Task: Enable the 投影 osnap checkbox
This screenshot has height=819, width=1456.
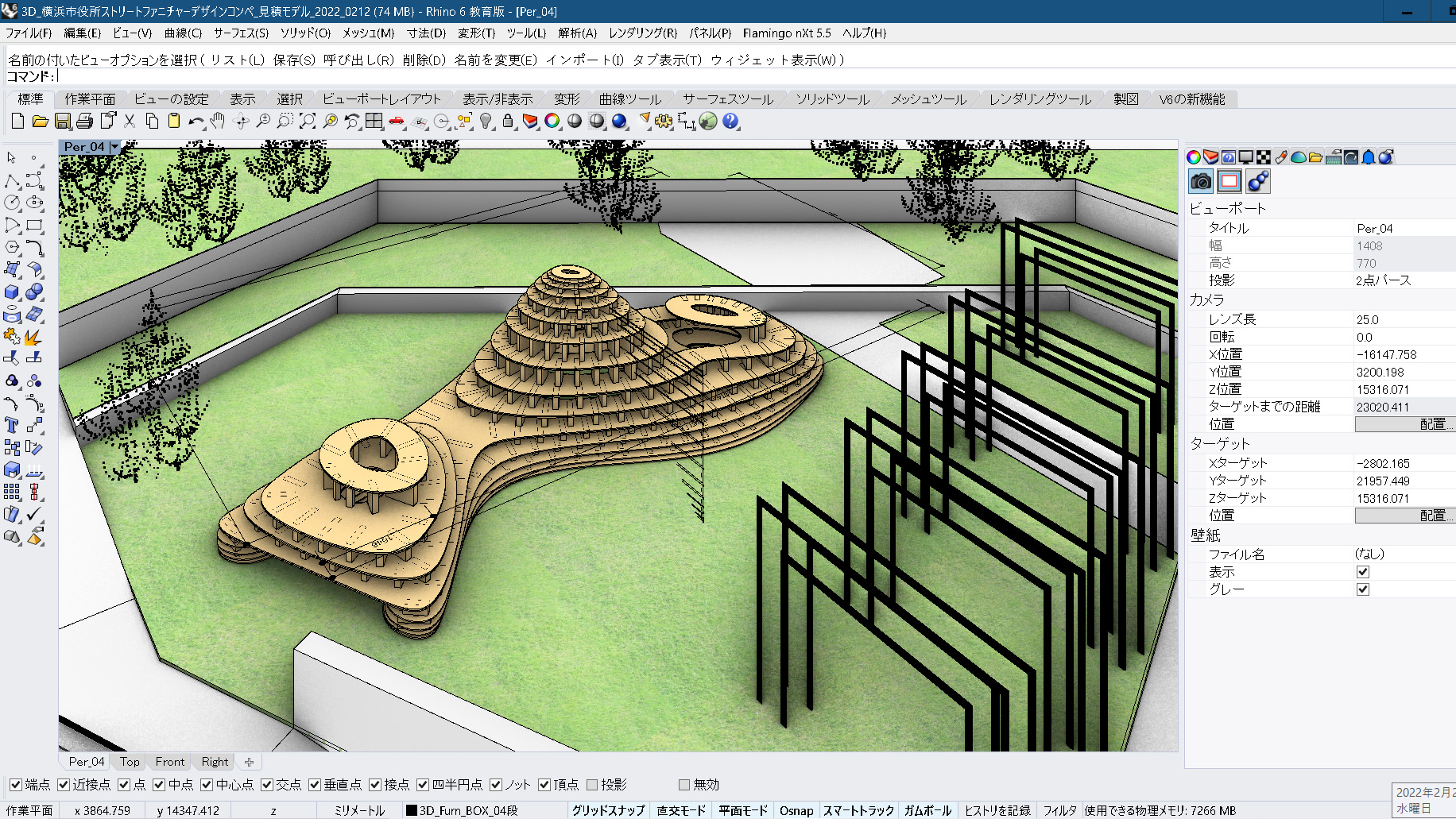Action: click(592, 785)
